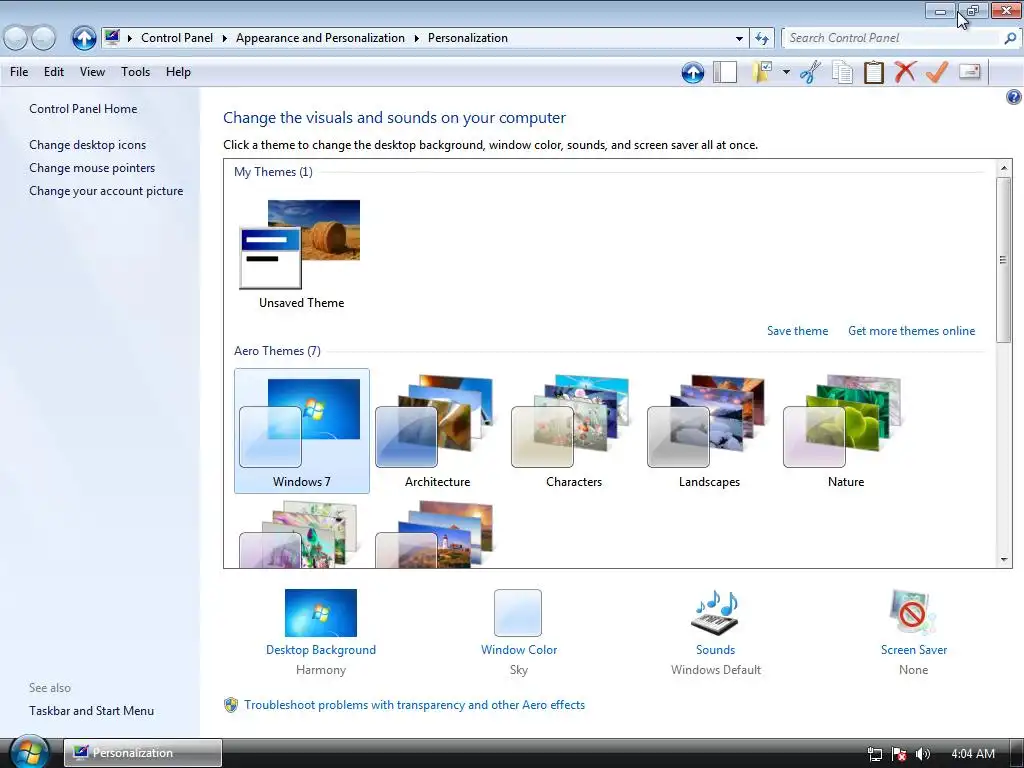This screenshot has width=1024, height=768.
Task: Click the magnifier search icon
Action: tap(1010, 38)
